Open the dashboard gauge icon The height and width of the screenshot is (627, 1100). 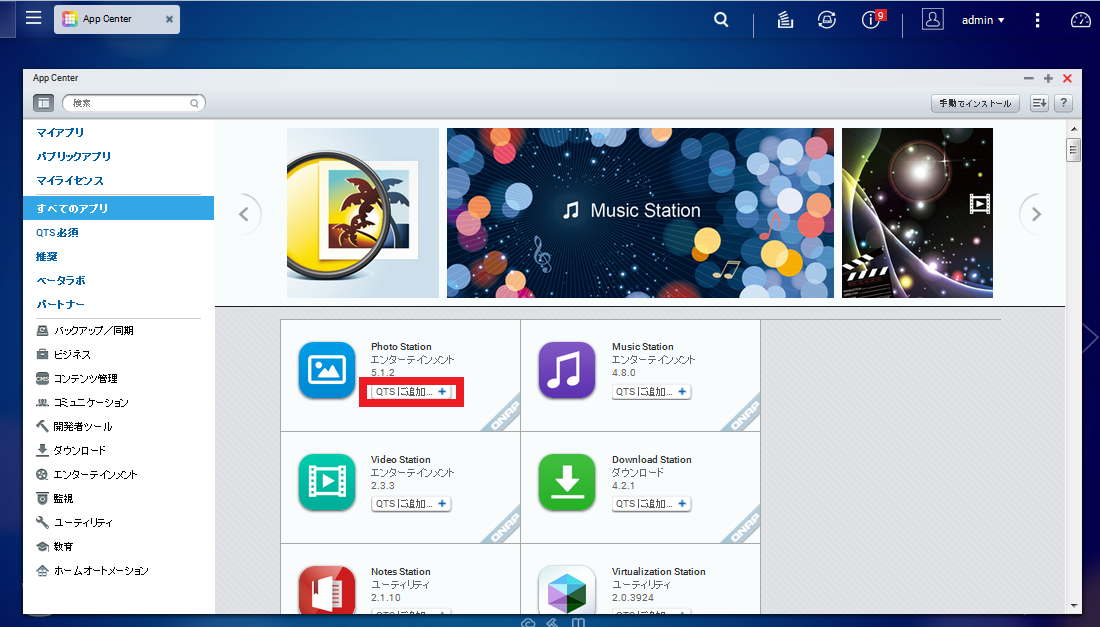tap(1081, 20)
